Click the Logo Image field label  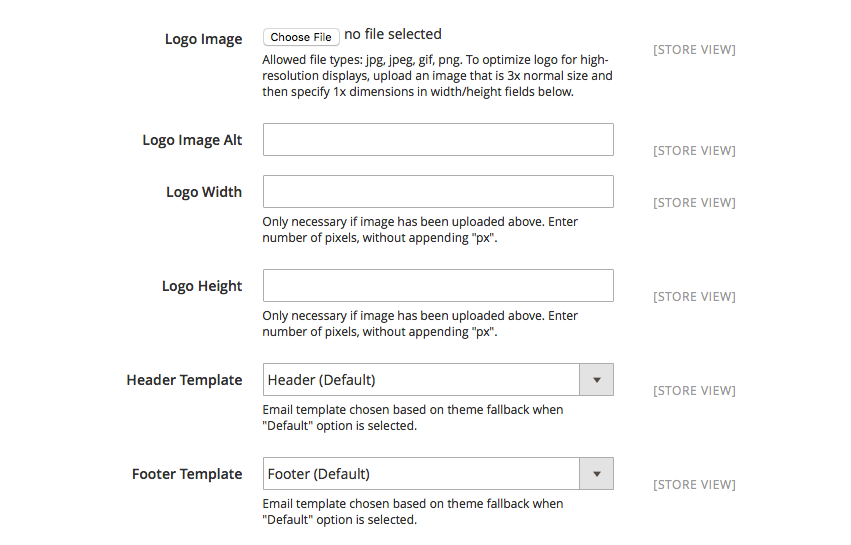203,39
